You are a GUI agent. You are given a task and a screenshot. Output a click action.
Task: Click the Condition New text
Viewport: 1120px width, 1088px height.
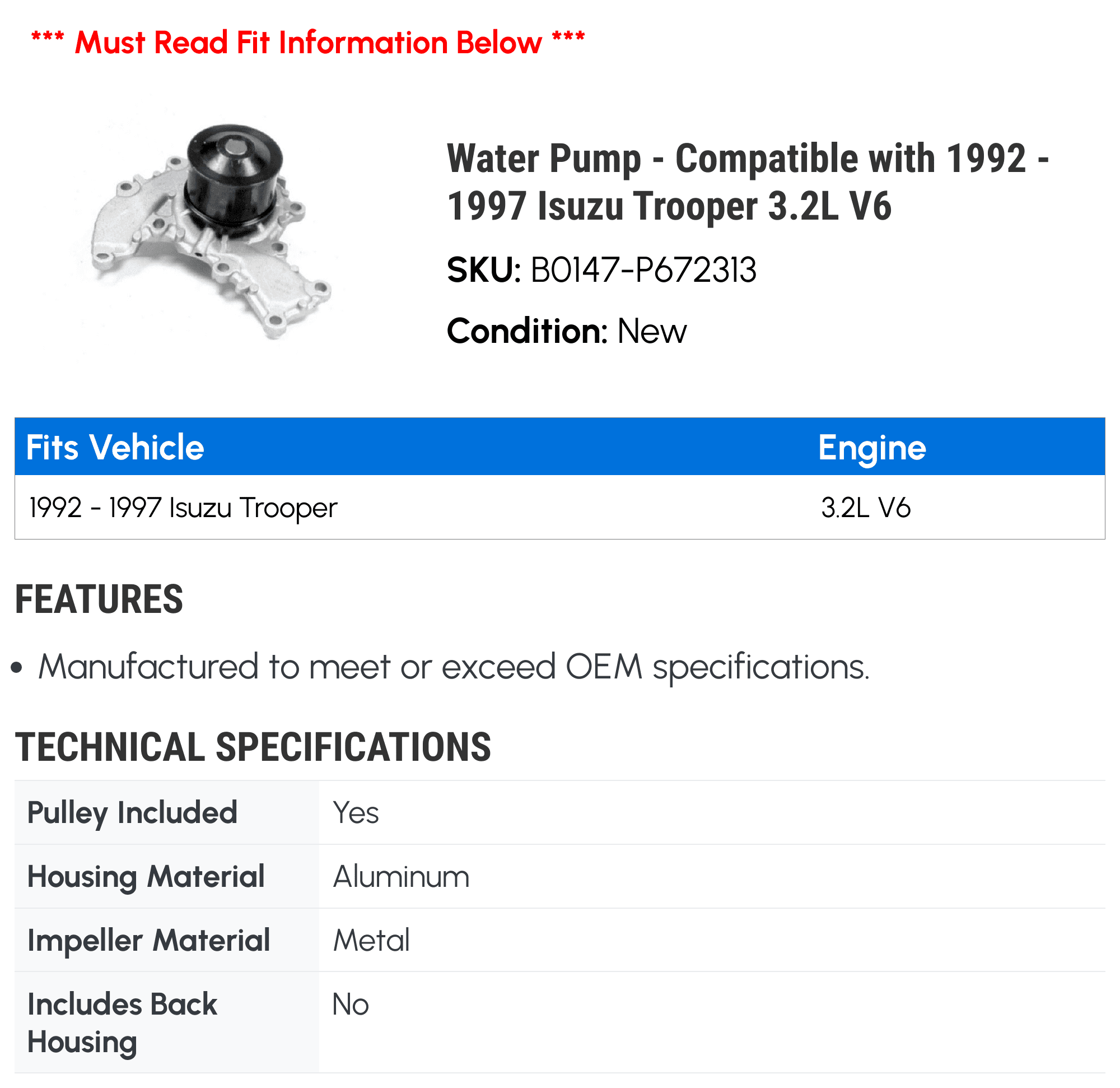point(566,331)
